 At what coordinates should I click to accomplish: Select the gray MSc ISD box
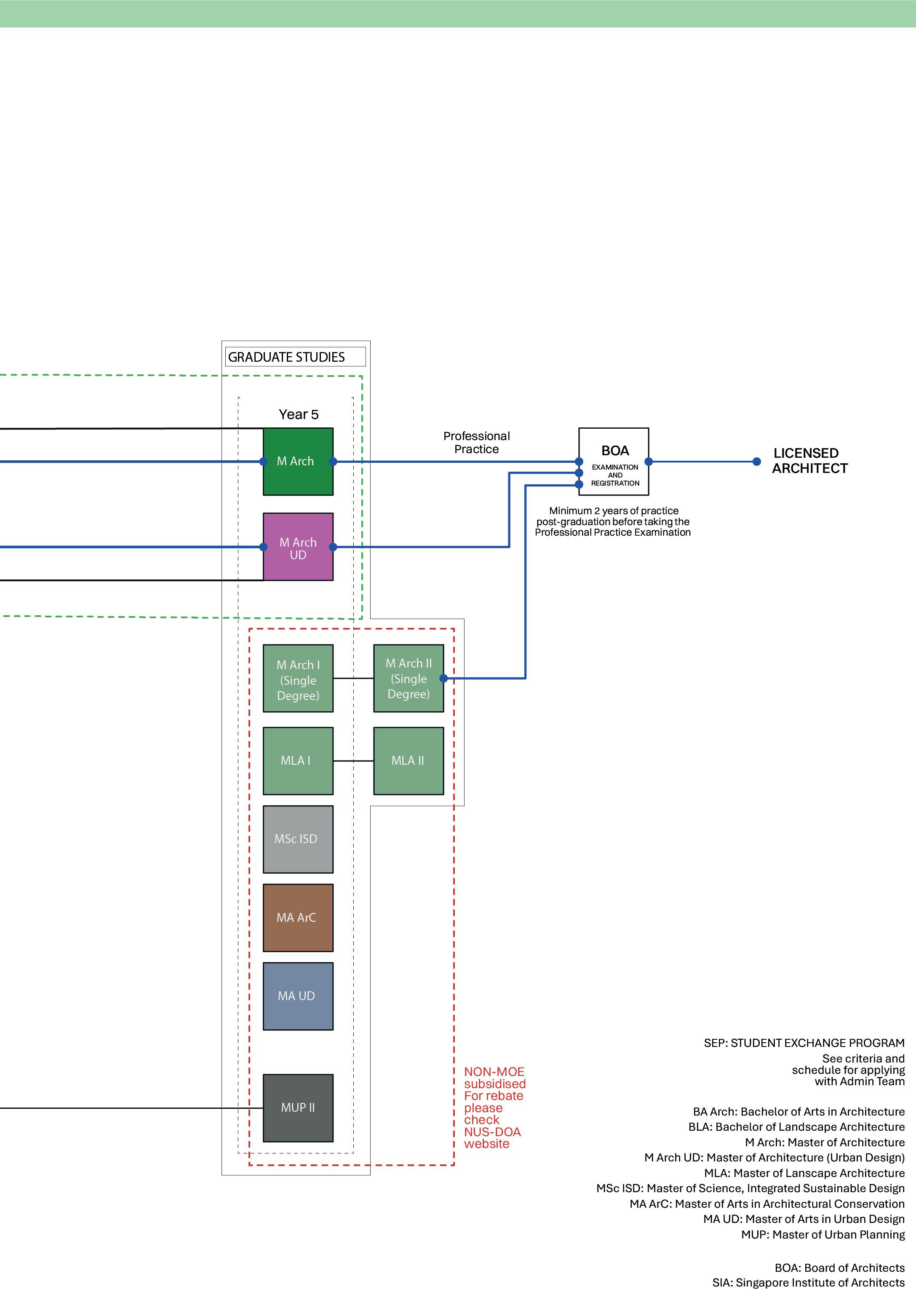(x=297, y=839)
